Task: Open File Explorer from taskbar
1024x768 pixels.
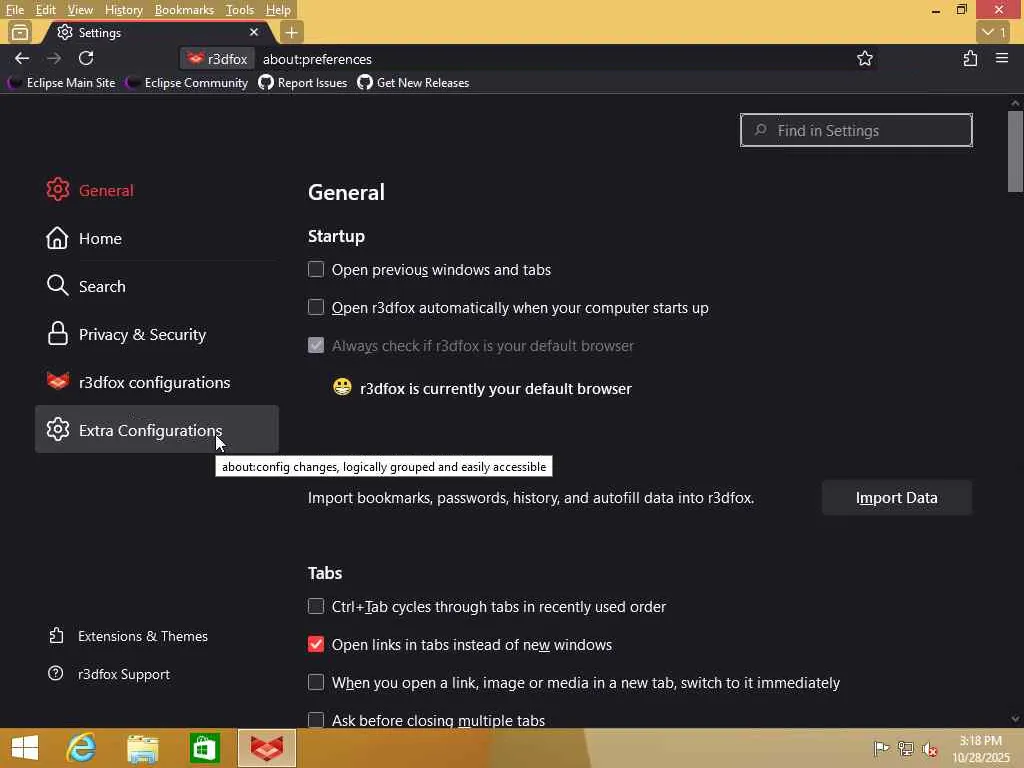Action: [142, 748]
